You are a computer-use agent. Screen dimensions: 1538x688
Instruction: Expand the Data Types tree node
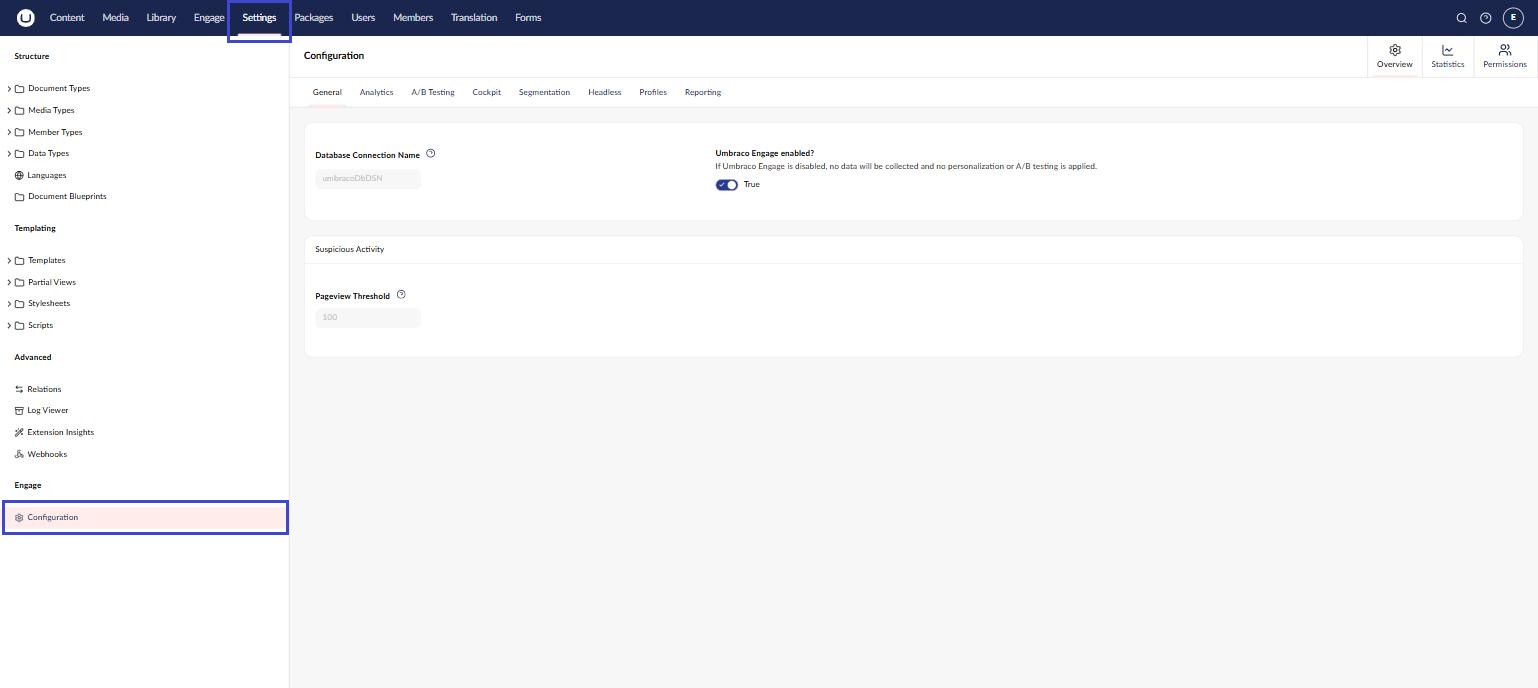point(9,154)
